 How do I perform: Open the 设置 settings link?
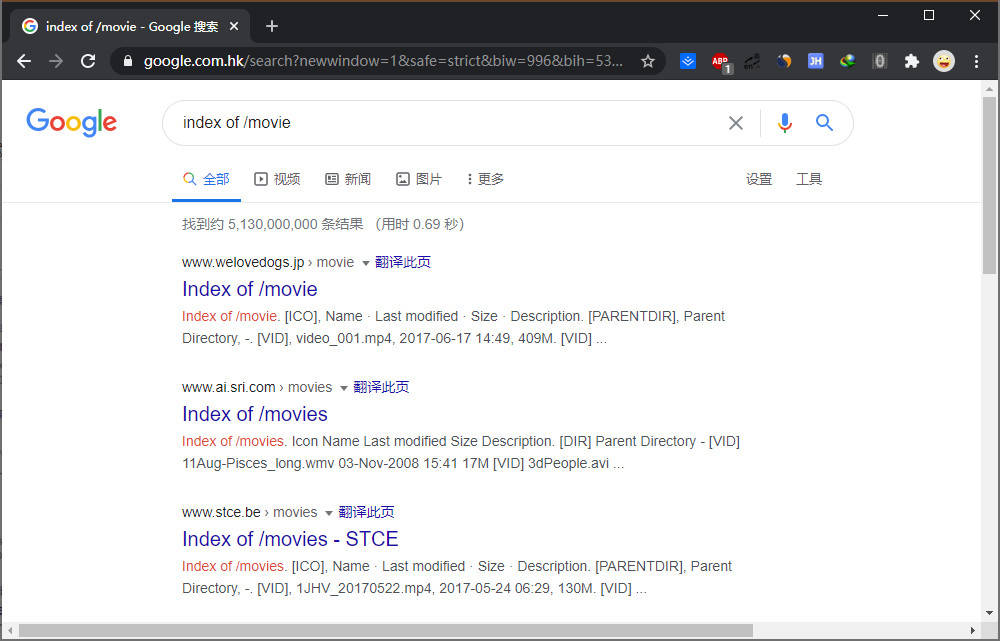pyautogui.click(x=759, y=179)
